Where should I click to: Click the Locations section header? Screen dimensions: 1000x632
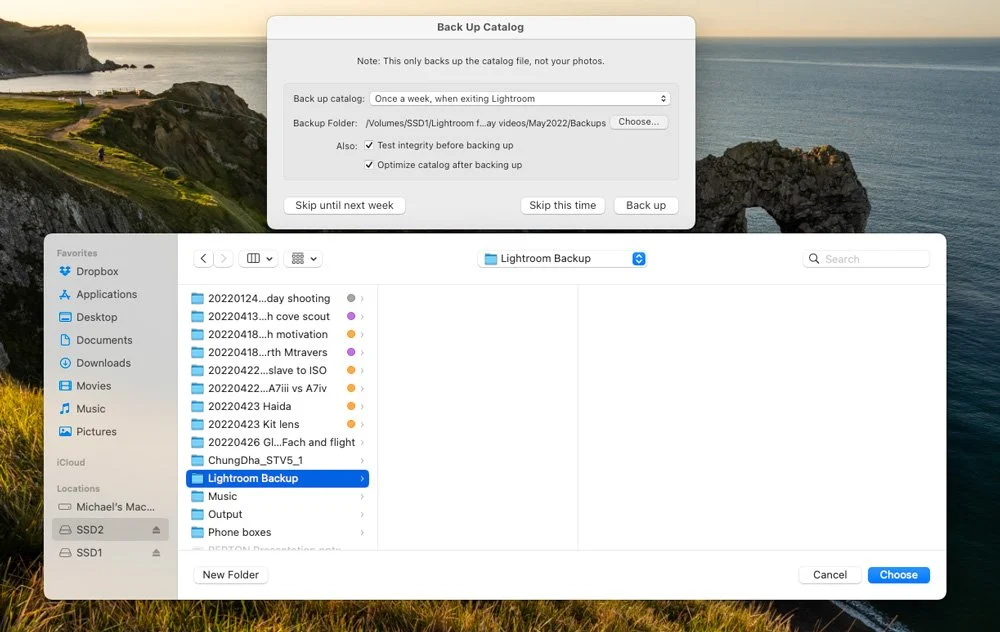pyautogui.click(x=78, y=489)
